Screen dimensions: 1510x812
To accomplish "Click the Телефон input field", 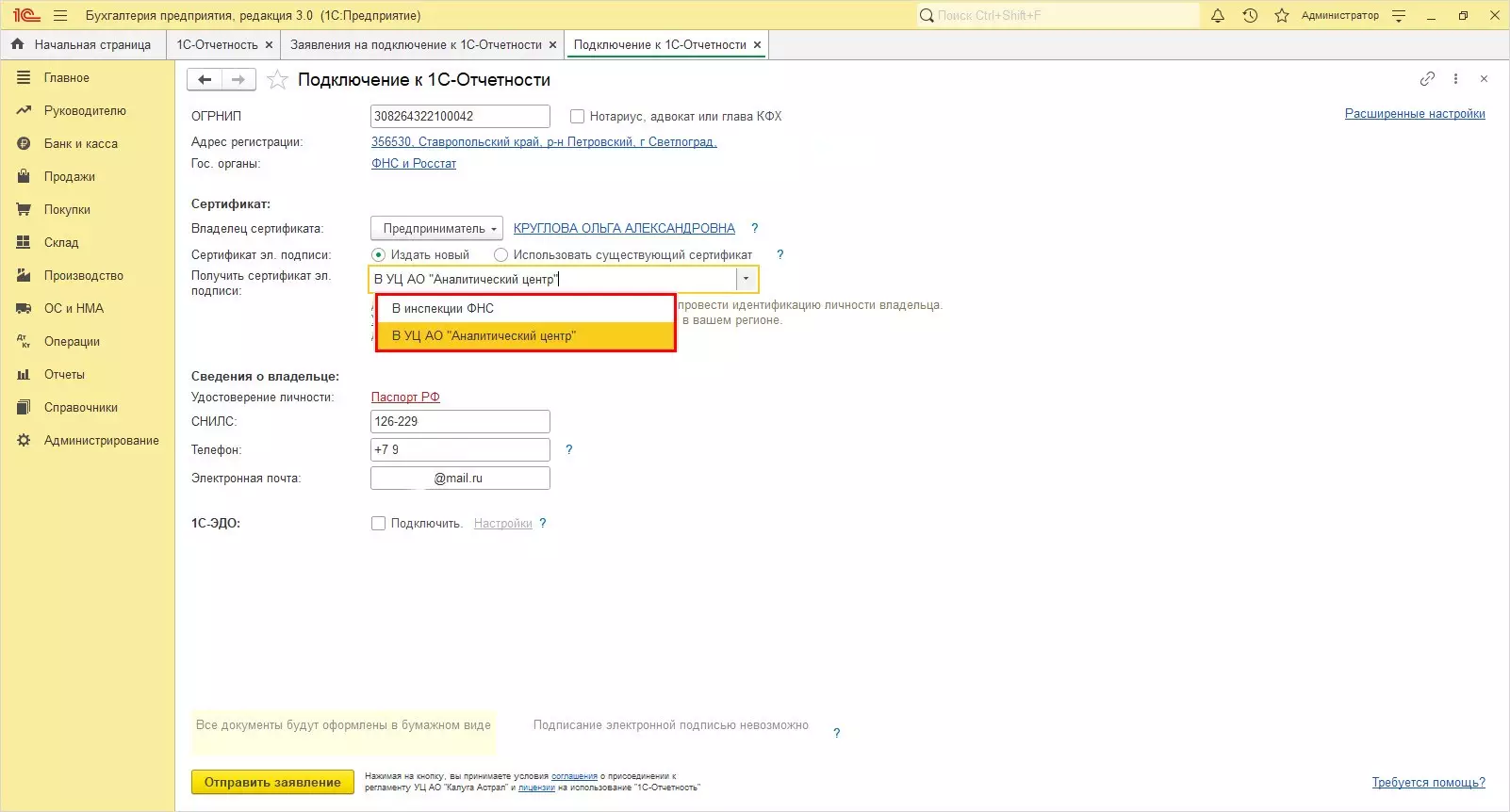I will point(460,449).
